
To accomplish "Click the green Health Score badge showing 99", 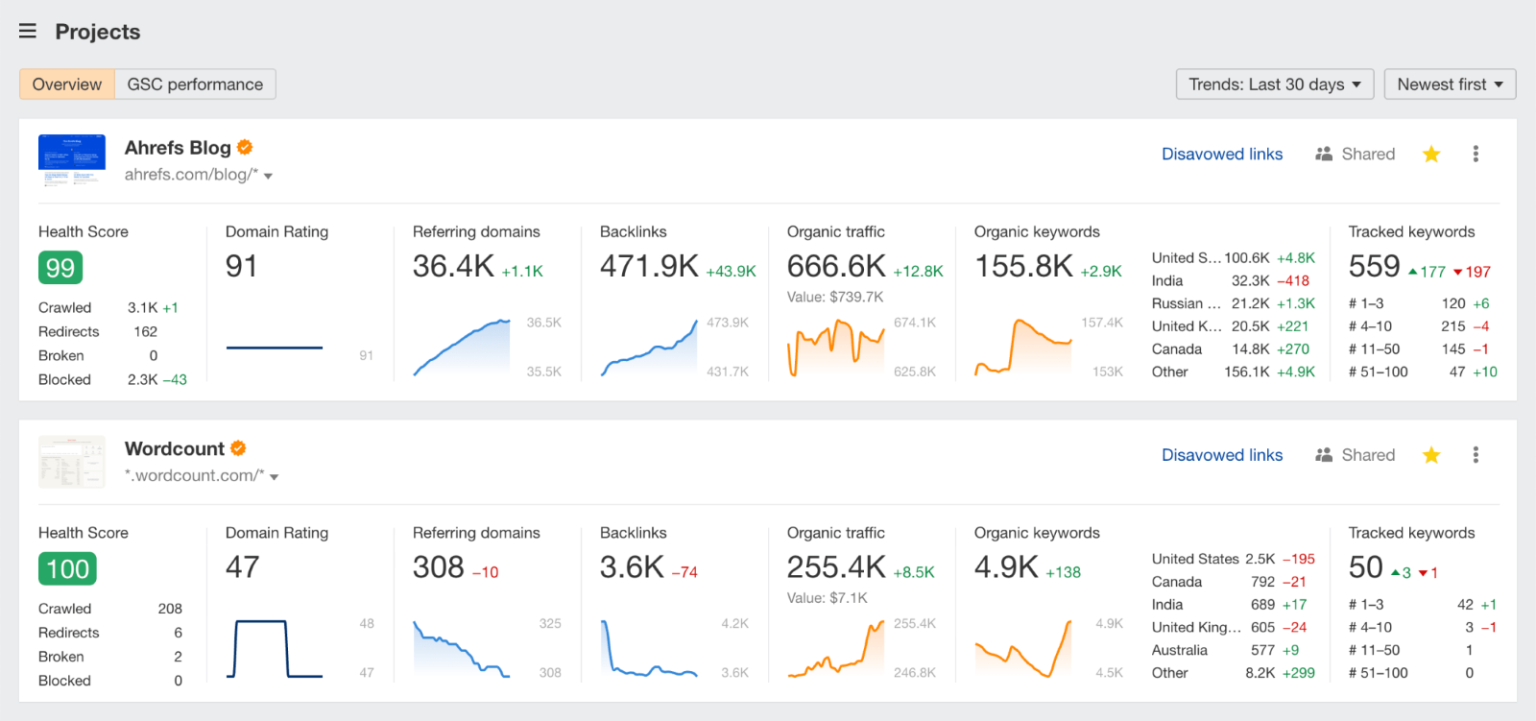I will click(59, 267).
